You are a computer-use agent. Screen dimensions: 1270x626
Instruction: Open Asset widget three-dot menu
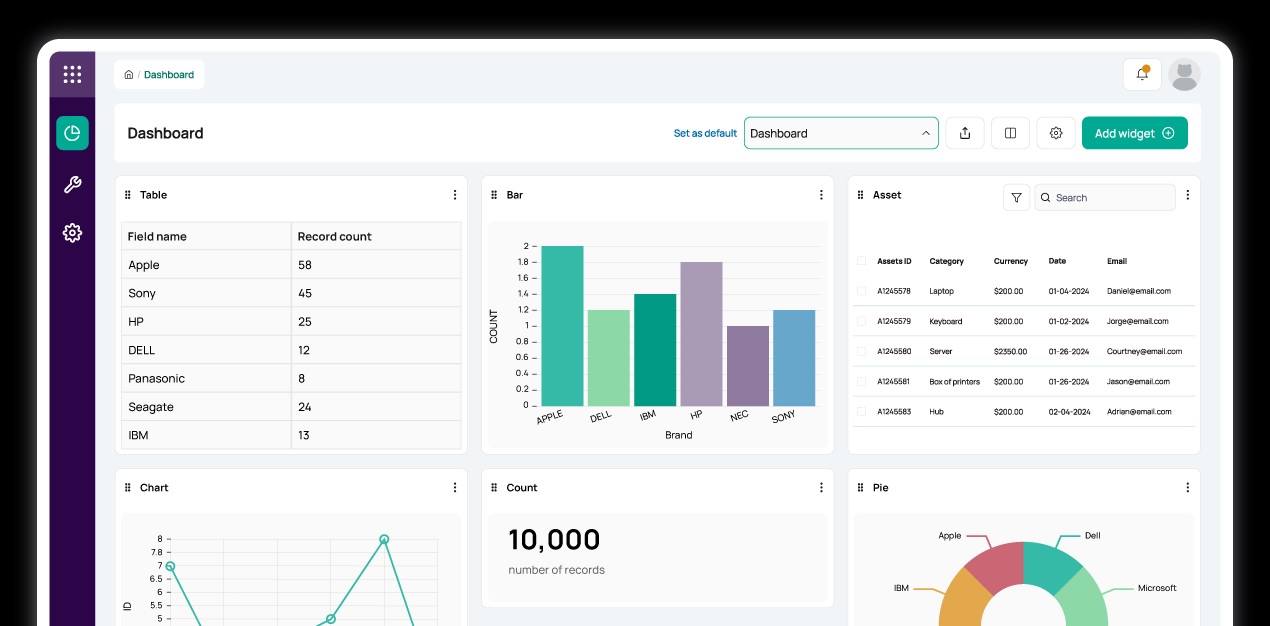tap(1188, 195)
